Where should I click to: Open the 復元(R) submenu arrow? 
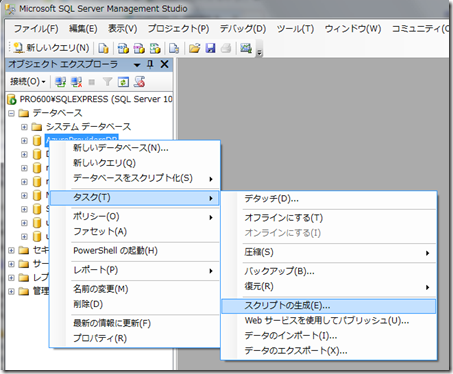click(x=427, y=287)
